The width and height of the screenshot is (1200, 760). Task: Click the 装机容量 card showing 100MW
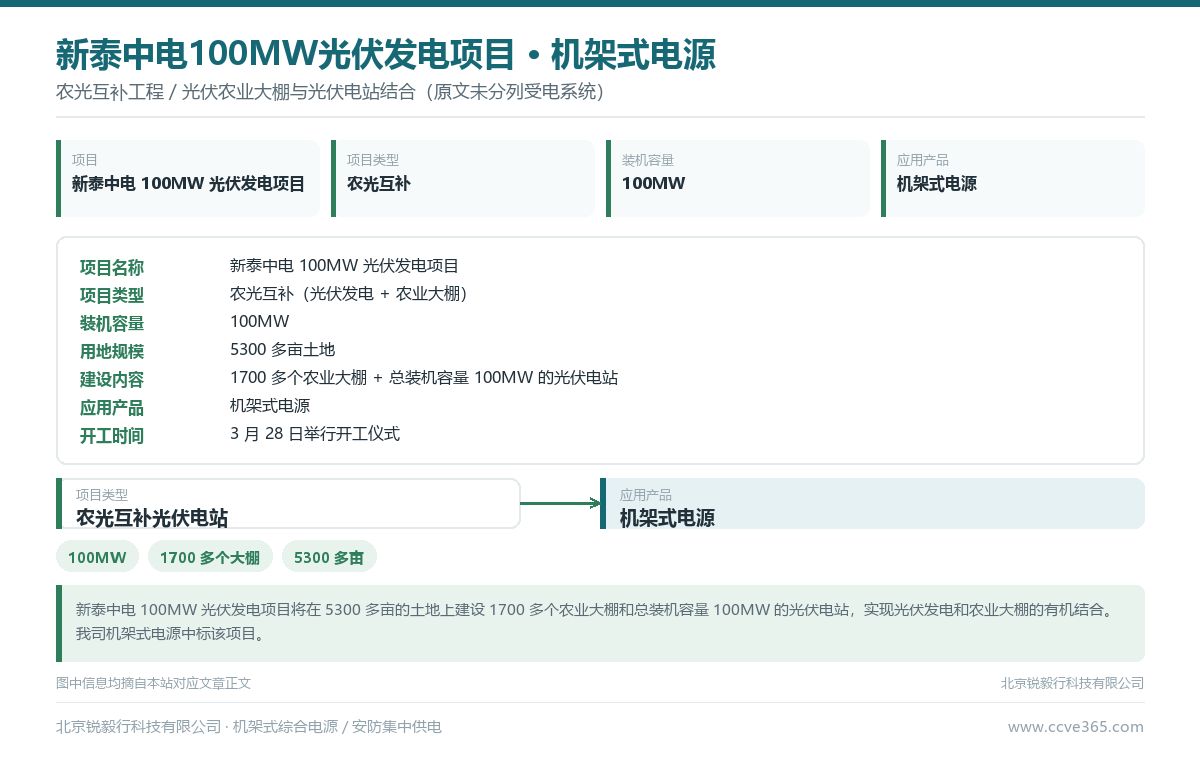click(738, 178)
